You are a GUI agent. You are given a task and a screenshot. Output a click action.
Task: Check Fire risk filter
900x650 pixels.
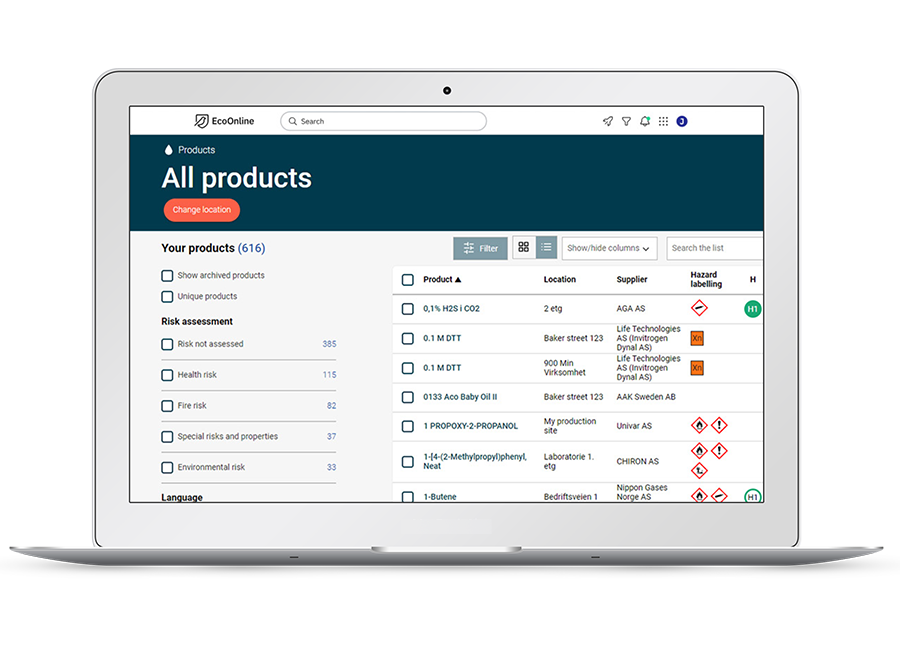point(167,406)
